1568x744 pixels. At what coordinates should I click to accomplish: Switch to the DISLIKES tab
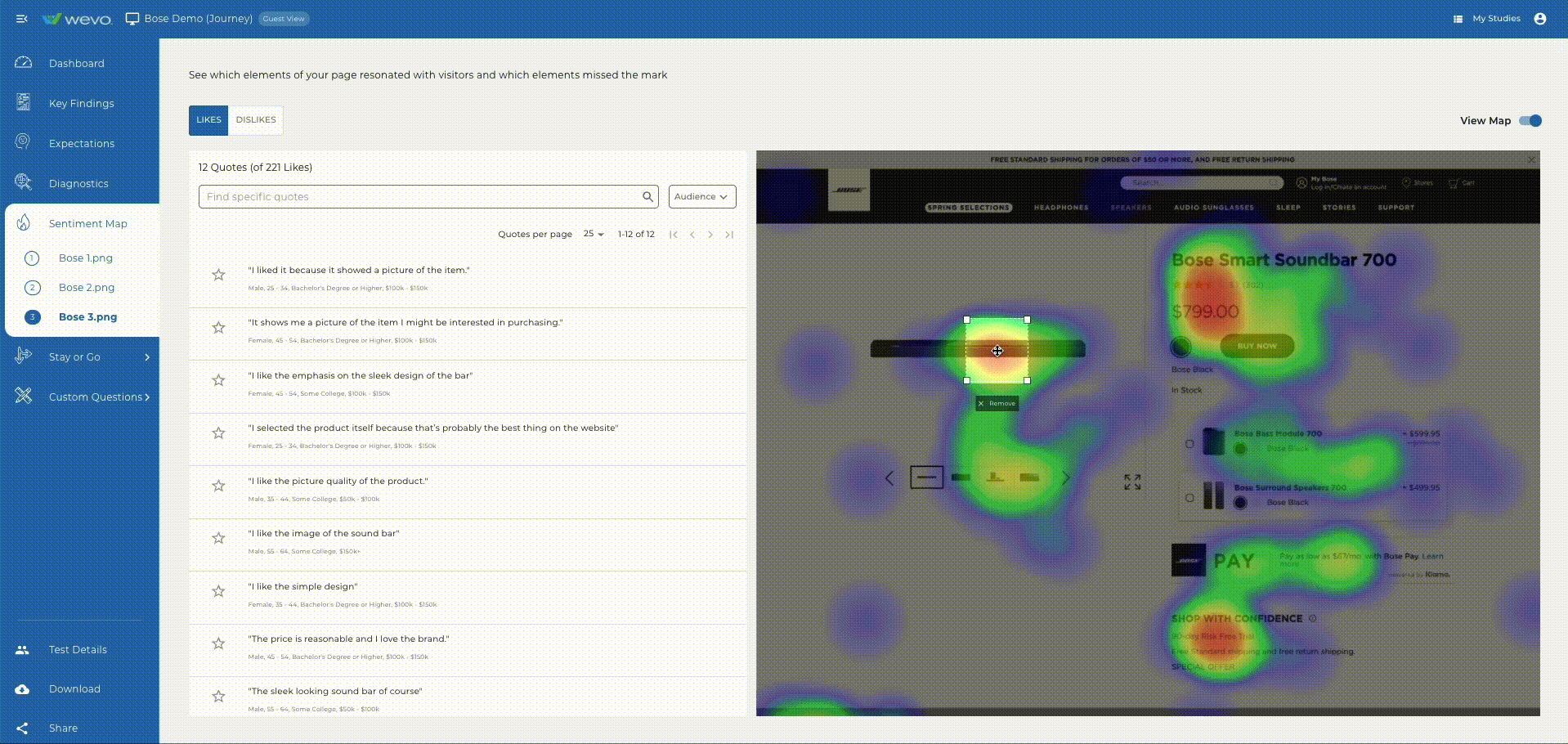click(256, 120)
